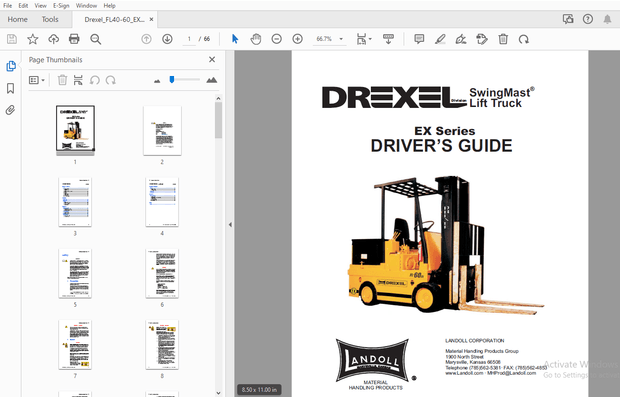The height and width of the screenshot is (397, 620).
Task: Open the E-Sign menu
Action: [61, 6]
